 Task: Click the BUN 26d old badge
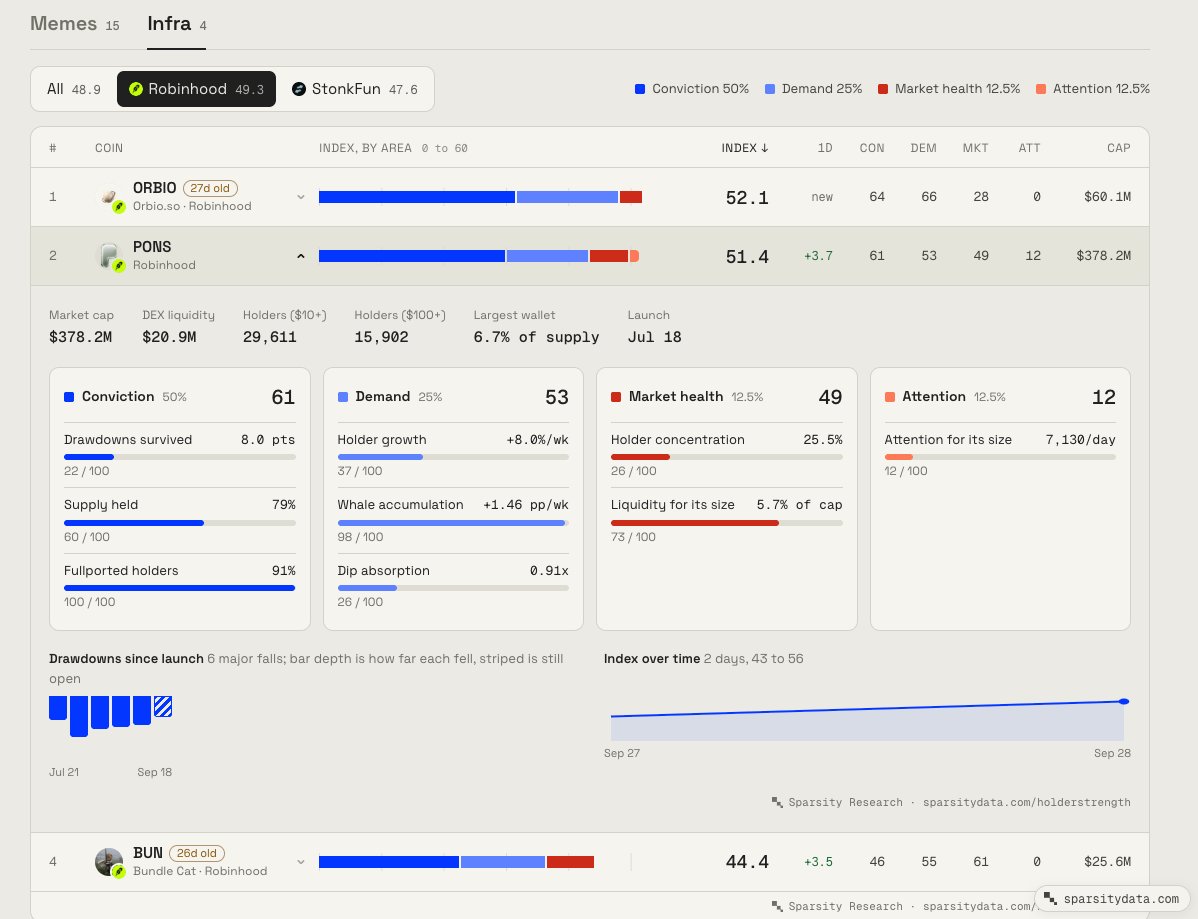[x=196, y=853]
